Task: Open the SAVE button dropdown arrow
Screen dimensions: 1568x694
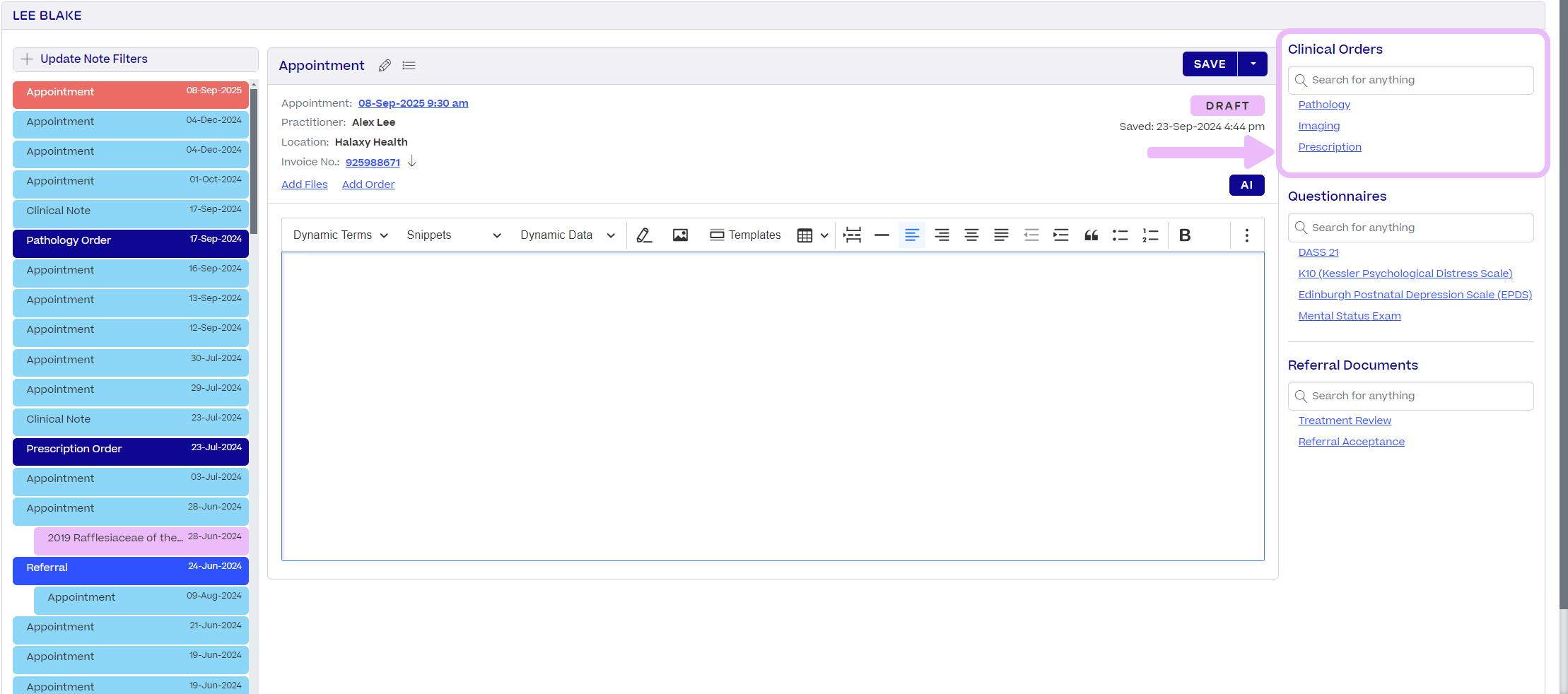Action: point(1253,64)
